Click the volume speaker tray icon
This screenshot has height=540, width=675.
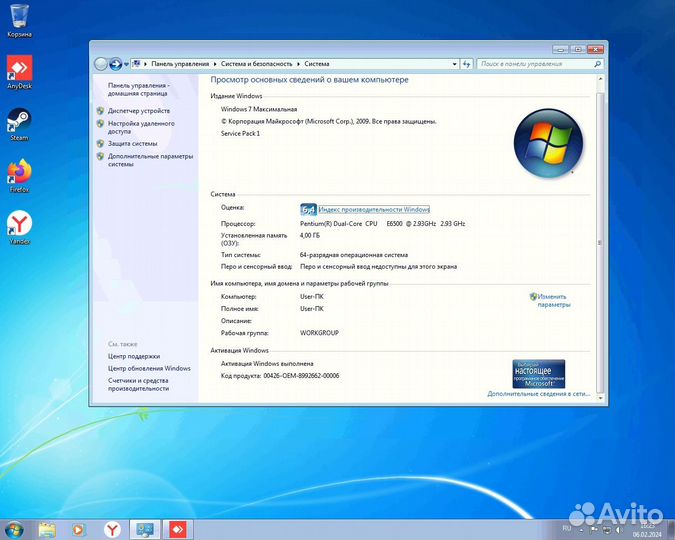click(x=619, y=530)
